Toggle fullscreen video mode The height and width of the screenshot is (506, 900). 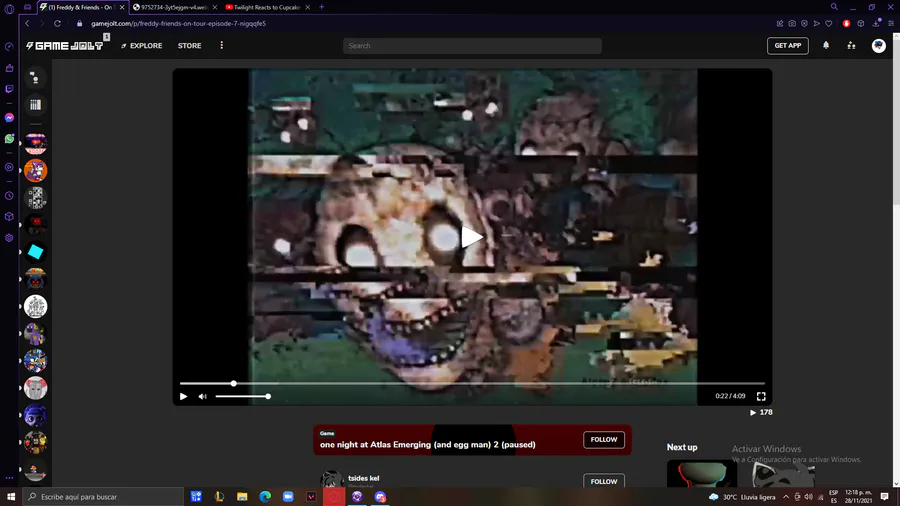point(761,396)
